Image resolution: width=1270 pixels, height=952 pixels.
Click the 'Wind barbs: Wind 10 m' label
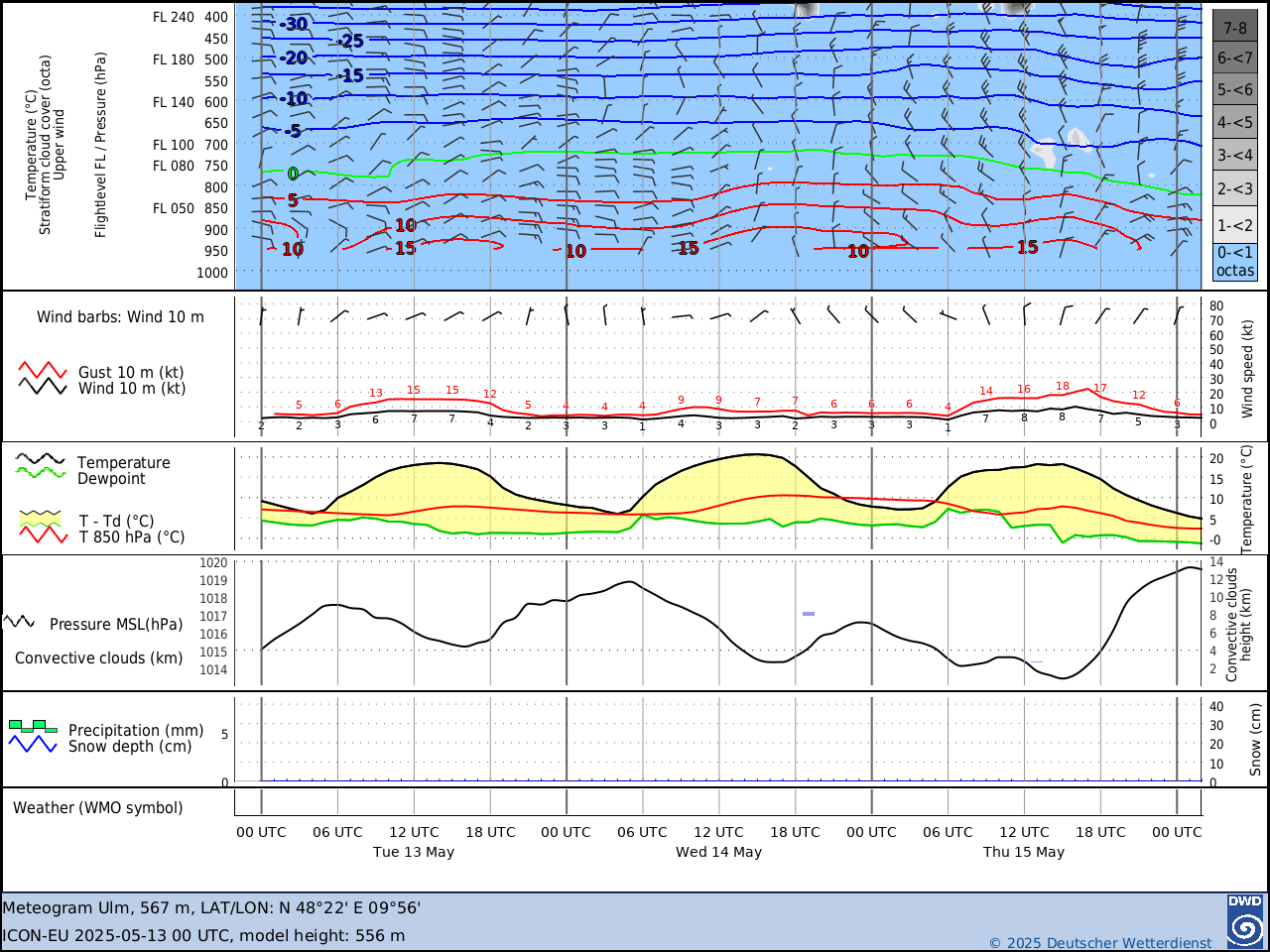click(x=120, y=317)
